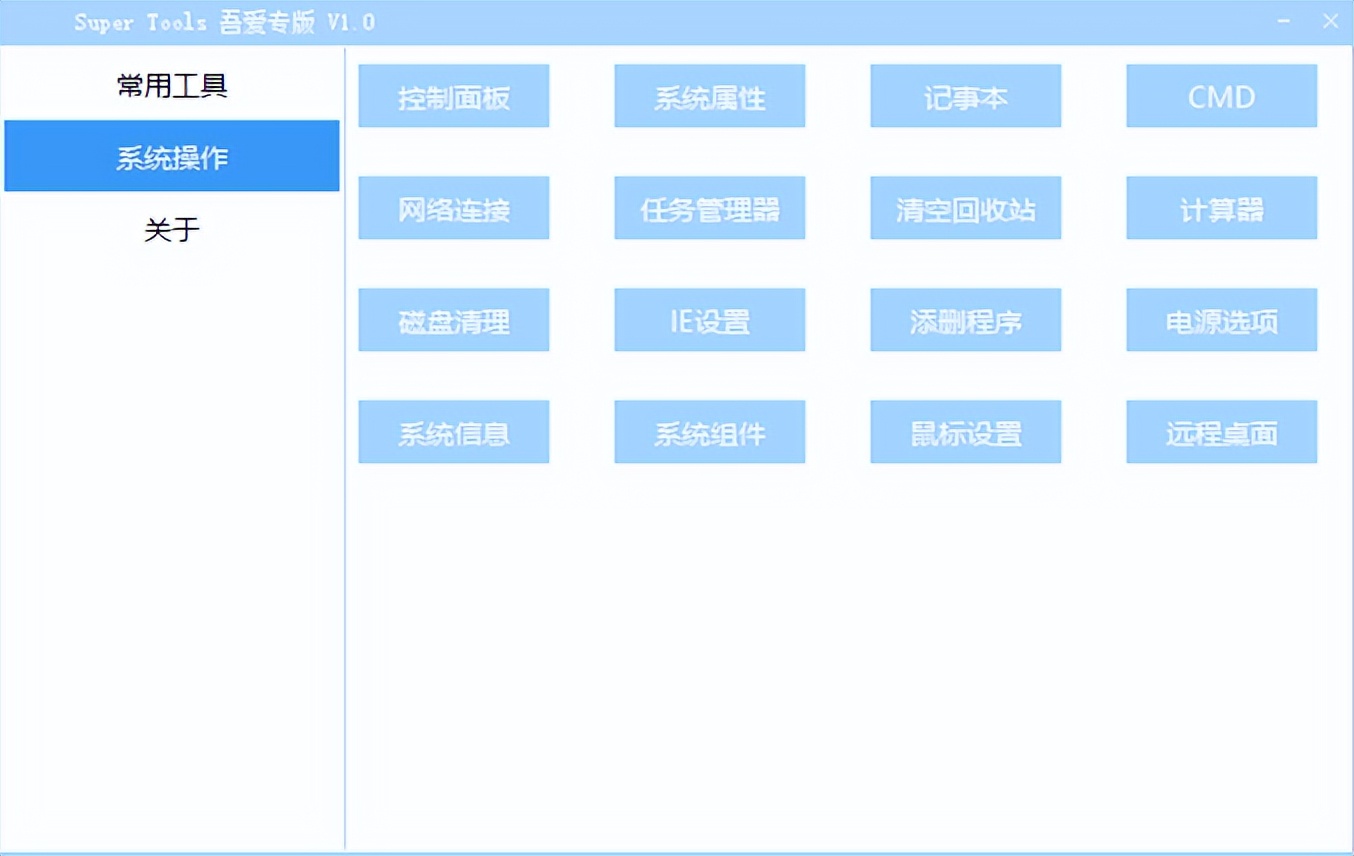1354x856 pixels.
Task: Open Network Connections (网络连接)
Action: click(x=453, y=208)
